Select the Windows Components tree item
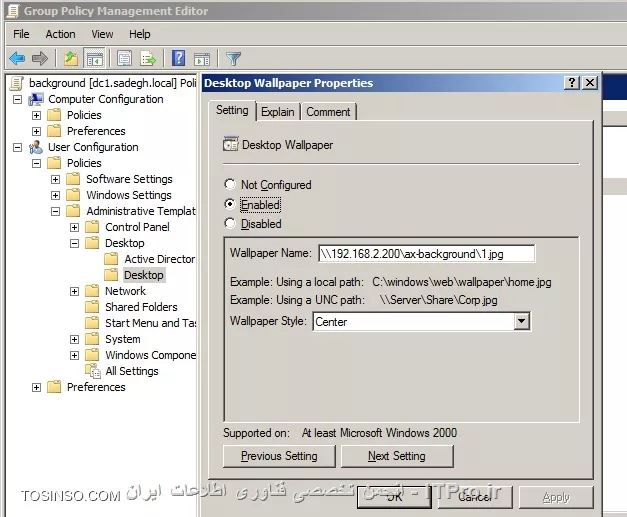Image resolution: width=627 pixels, height=517 pixels. [150, 355]
